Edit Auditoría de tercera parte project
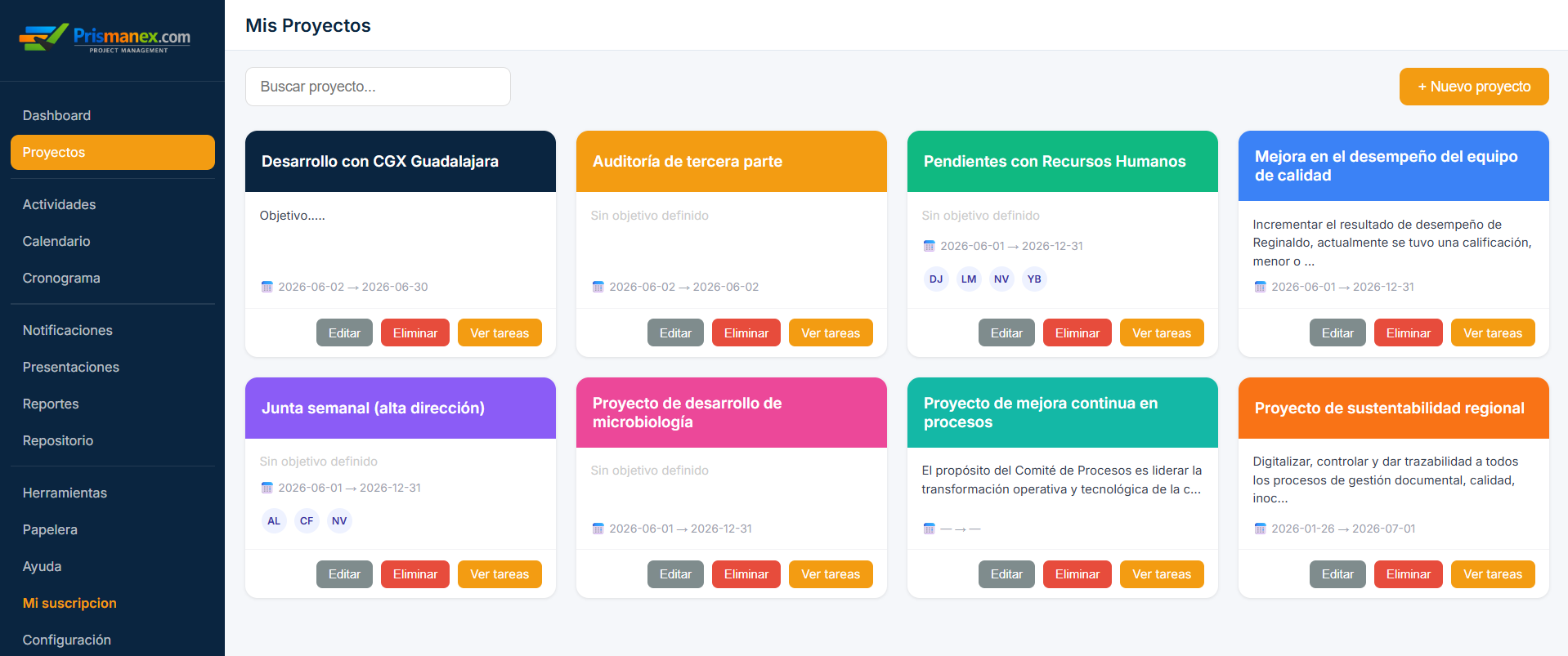The width and height of the screenshot is (1568, 656). [x=675, y=332]
